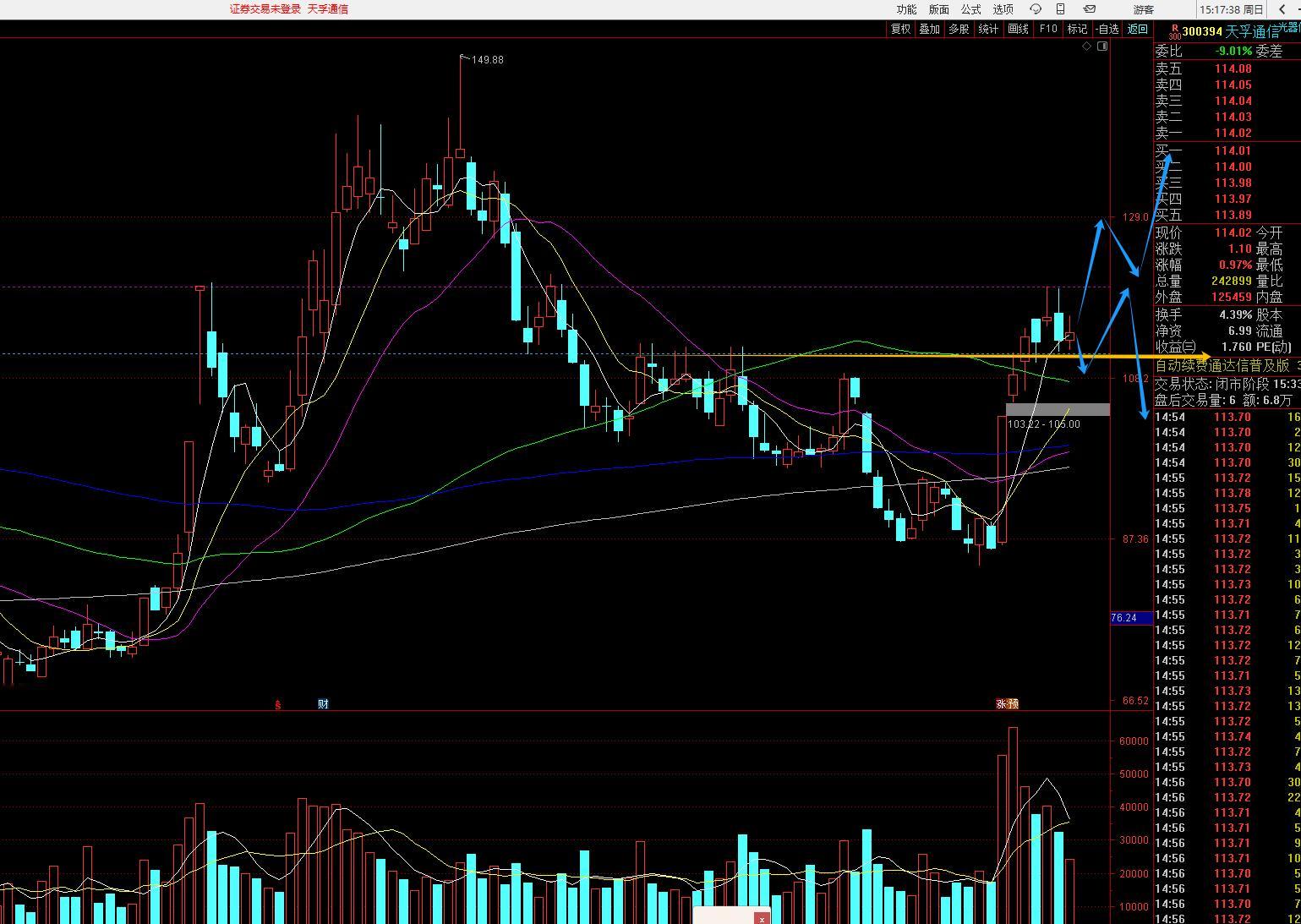This screenshot has width=1301, height=924.
Task: Close the small popup with red x
Action: tap(762, 919)
